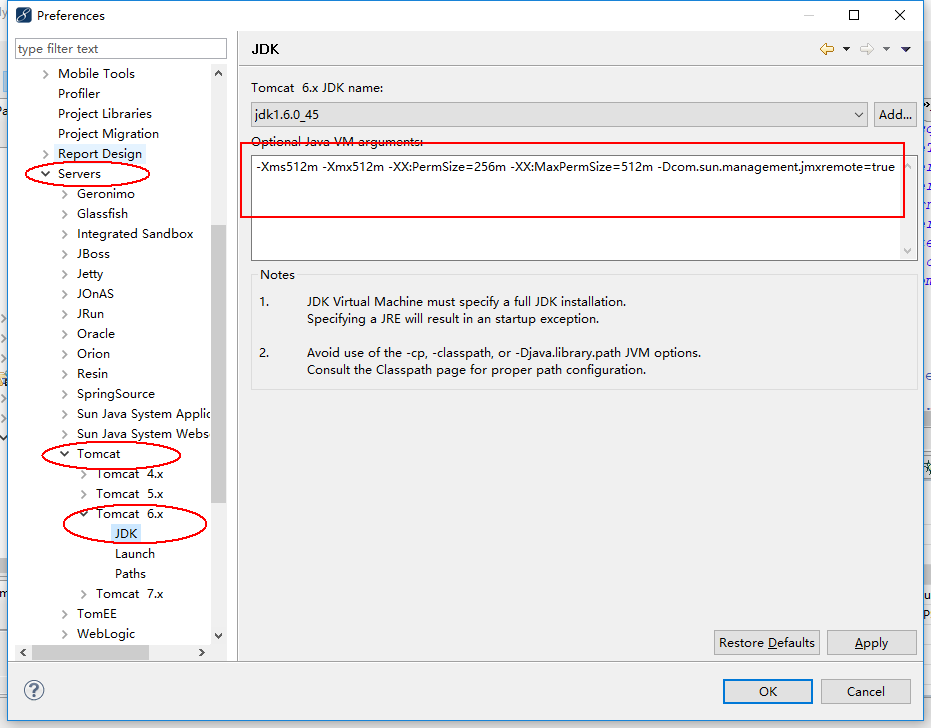Expand the JRun server node
This screenshot has width=931, height=728.
click(65, 314)
